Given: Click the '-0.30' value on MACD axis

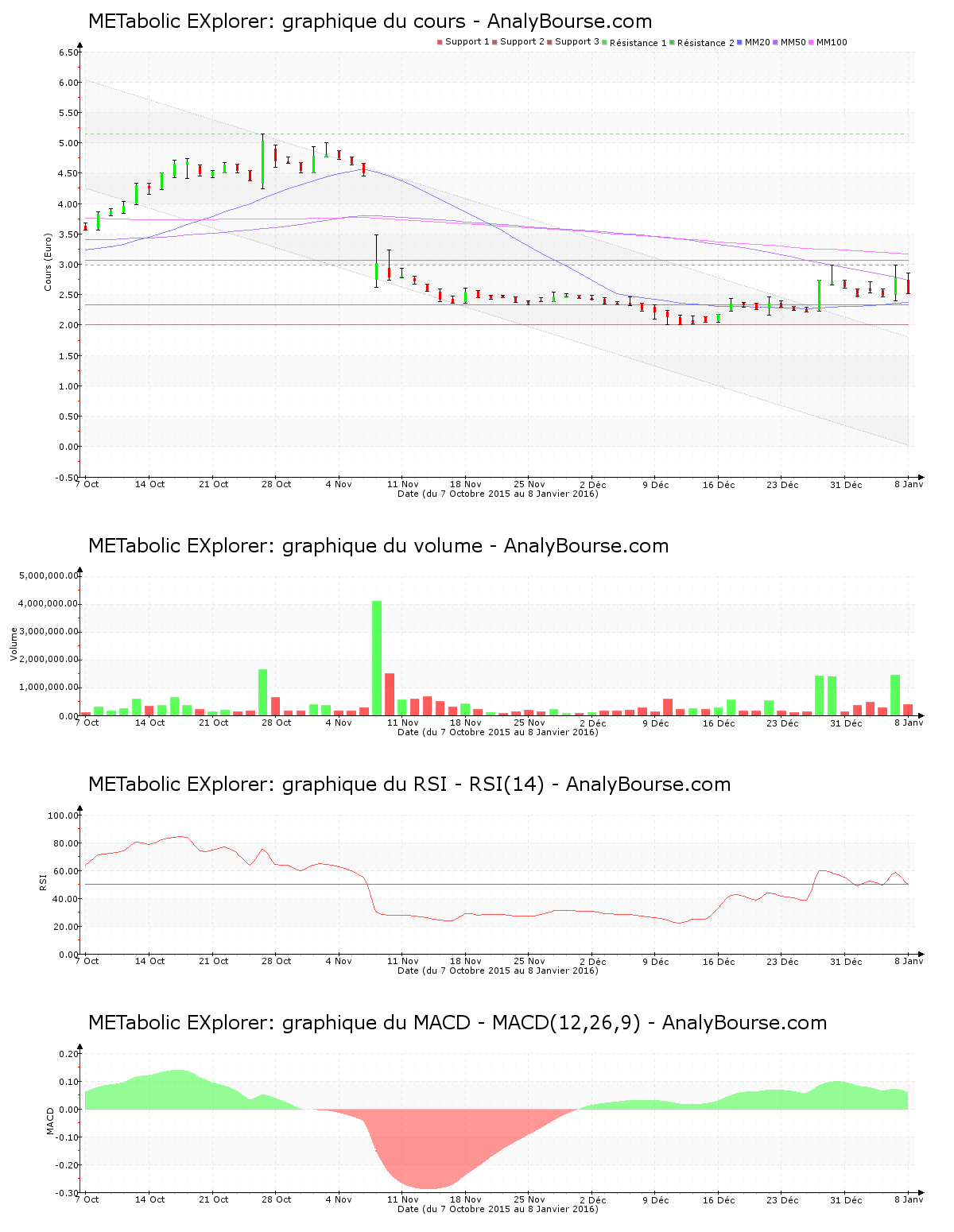Looking at the screenshot, I should (x=67, y=1193).
